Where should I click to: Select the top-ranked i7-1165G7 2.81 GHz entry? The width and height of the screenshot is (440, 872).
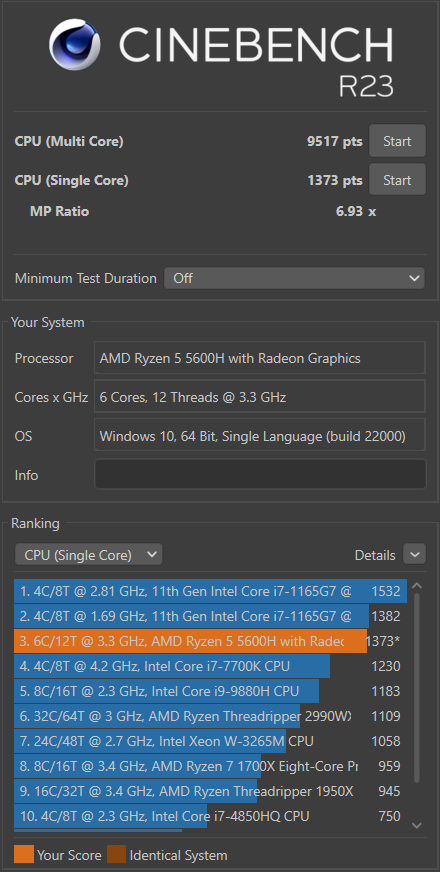210,591
